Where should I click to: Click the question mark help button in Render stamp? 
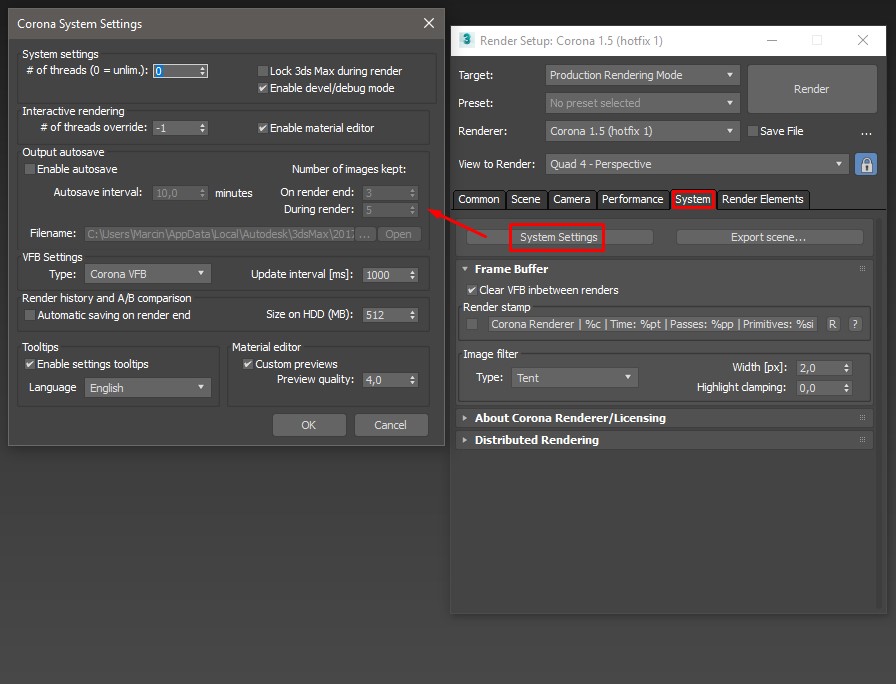point(854,324)
